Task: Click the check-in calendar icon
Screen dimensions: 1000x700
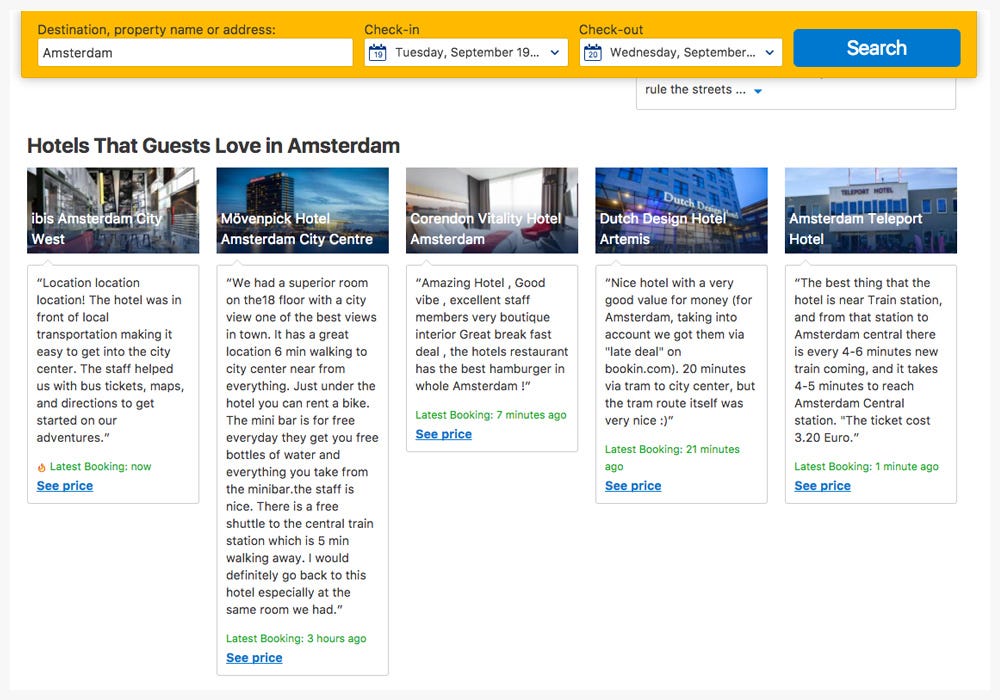Action: click(378, 53)
